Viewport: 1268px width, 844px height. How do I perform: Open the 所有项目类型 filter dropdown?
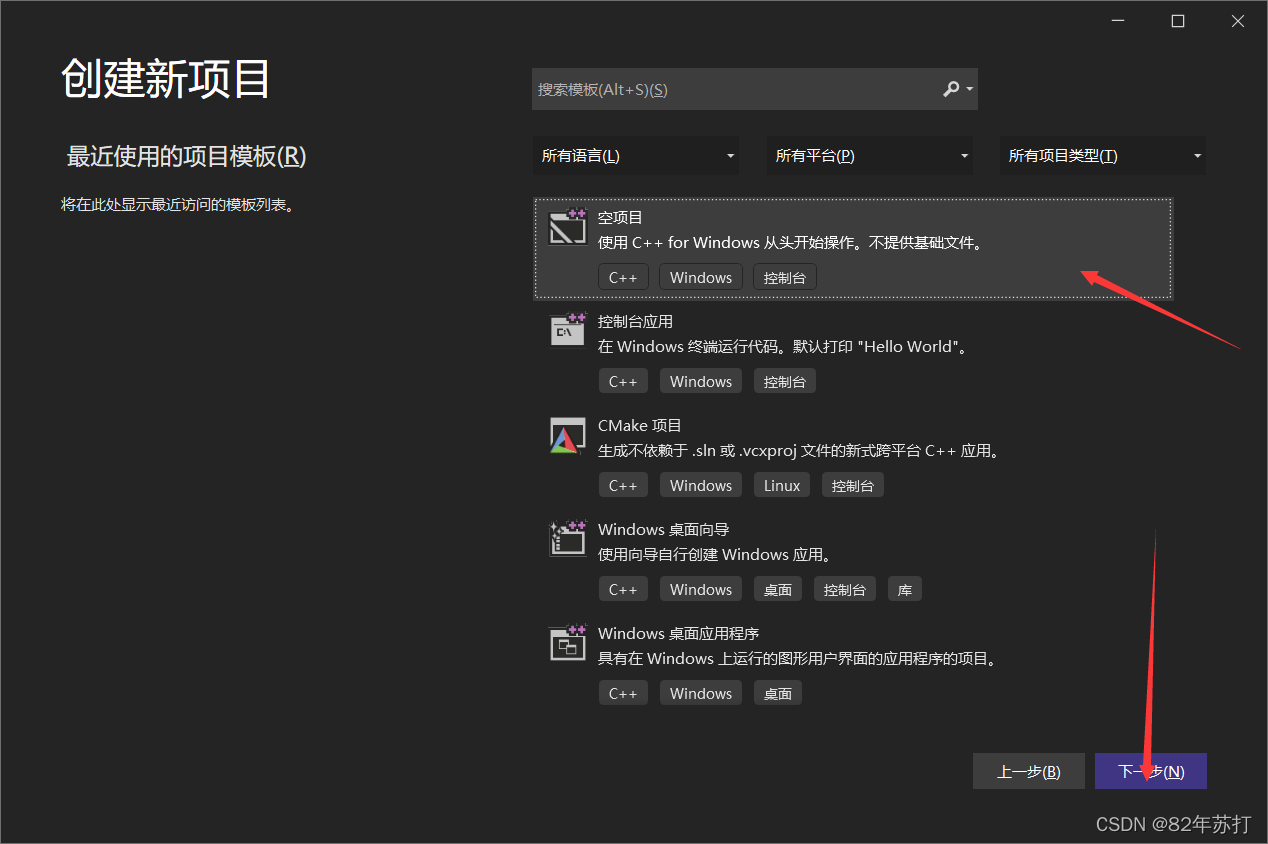pos(1103,156)
